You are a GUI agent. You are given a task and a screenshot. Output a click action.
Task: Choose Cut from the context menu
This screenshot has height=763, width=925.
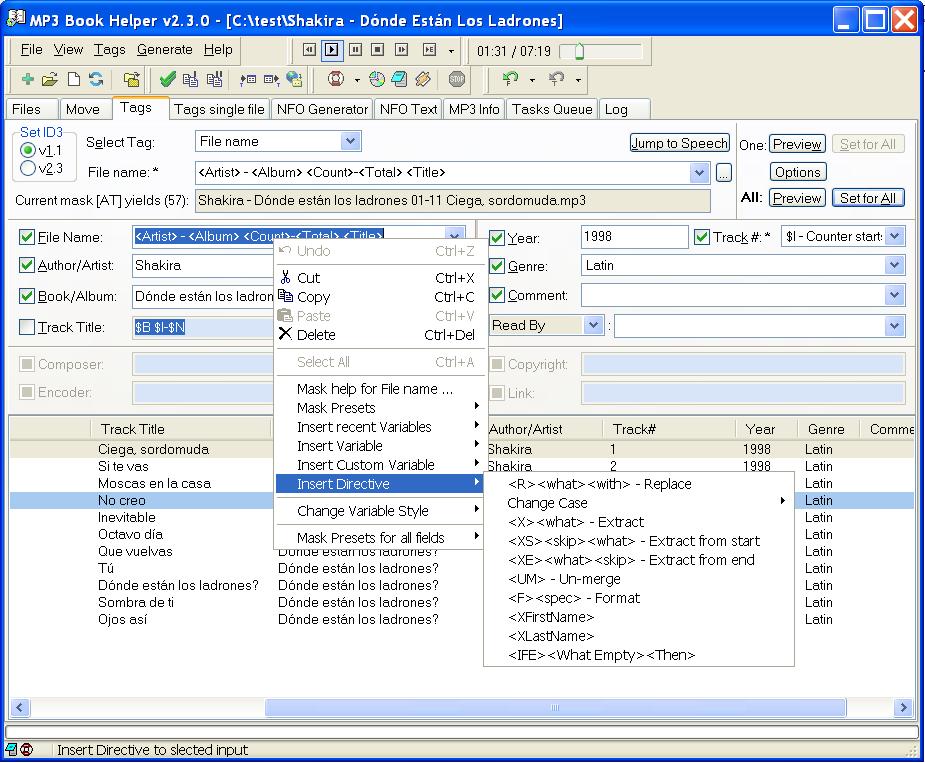(x=379, y=278)
